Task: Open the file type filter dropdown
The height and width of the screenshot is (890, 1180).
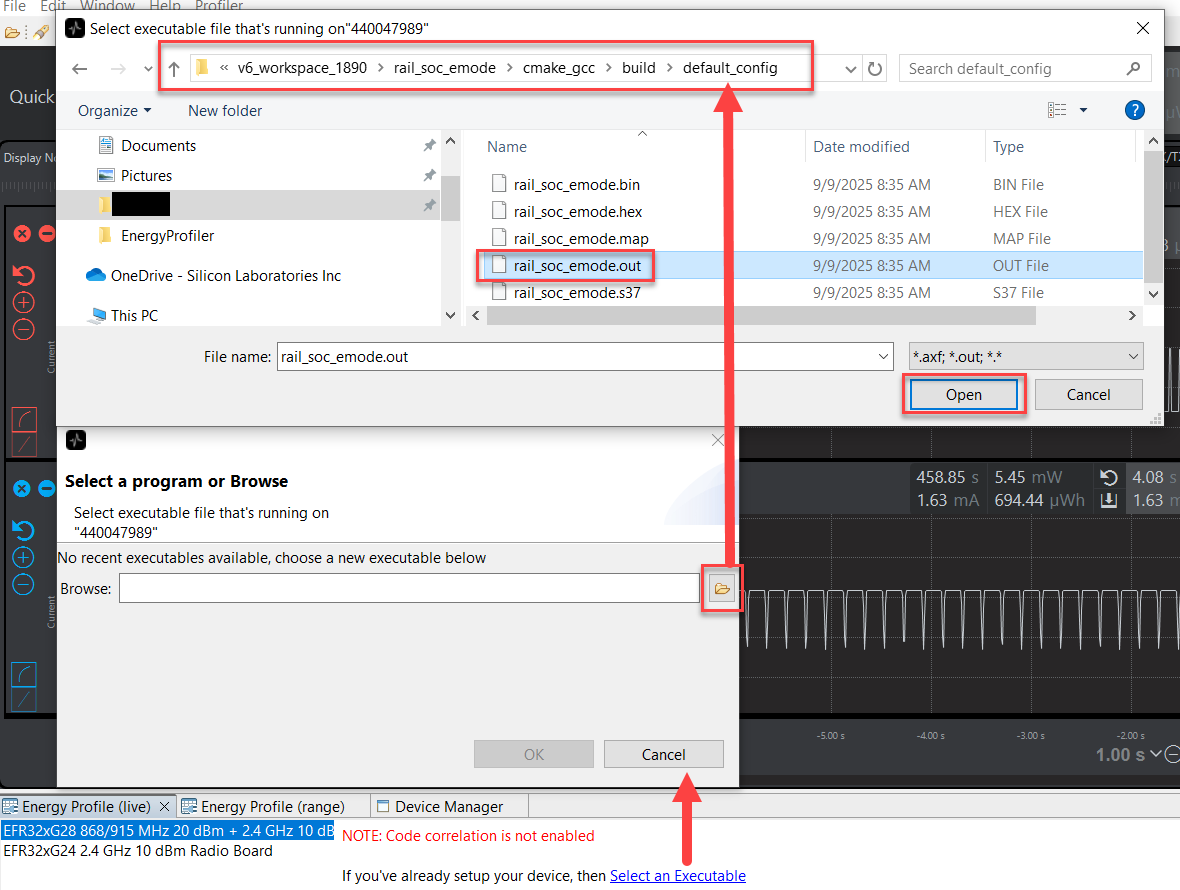Action: point(1025,356)
